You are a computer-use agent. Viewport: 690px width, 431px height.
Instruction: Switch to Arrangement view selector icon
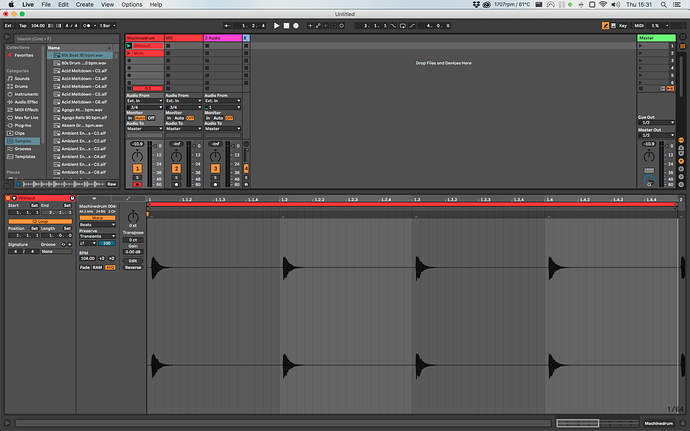tap(683, 37)
